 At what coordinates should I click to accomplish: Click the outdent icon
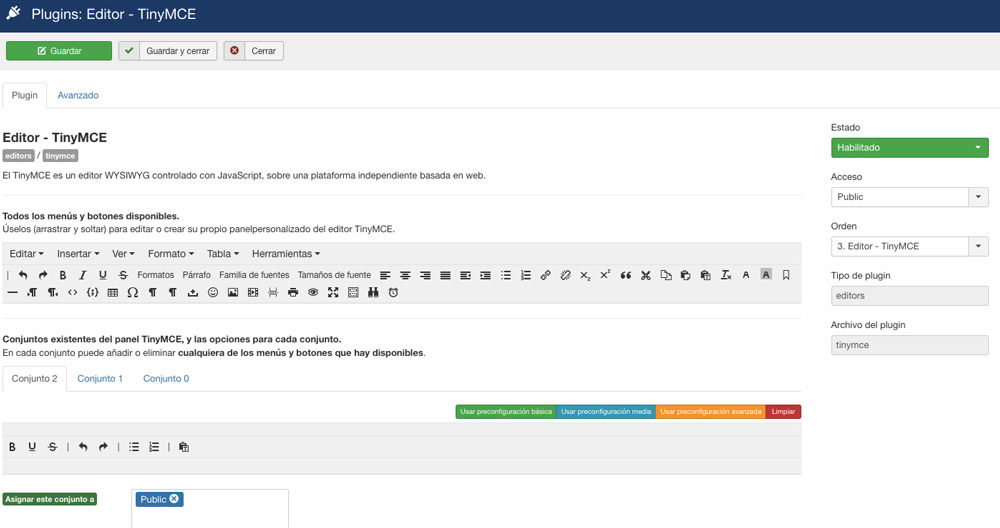coord(466,275)
